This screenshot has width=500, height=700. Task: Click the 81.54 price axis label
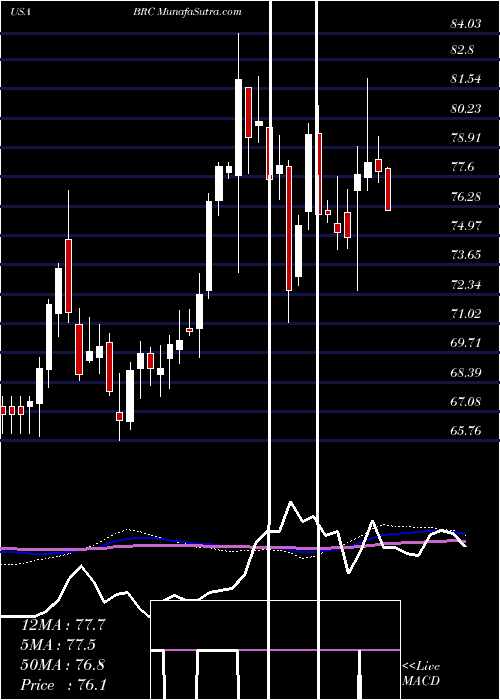tap(466, 79)
